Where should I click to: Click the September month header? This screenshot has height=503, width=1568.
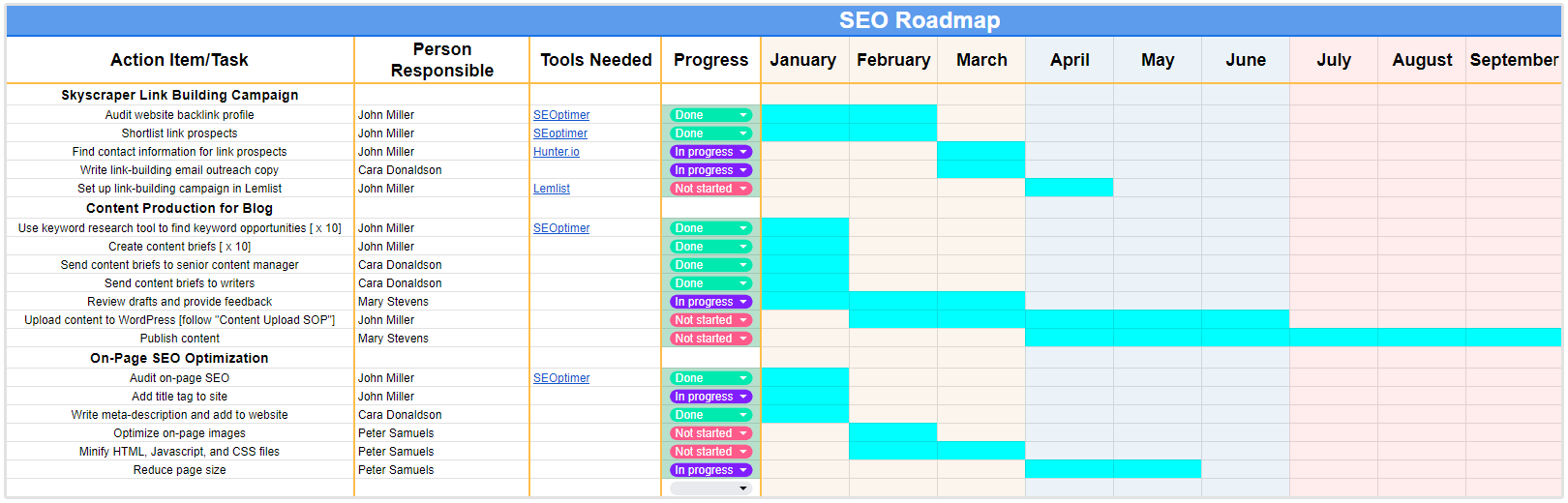coord(1514,60)
